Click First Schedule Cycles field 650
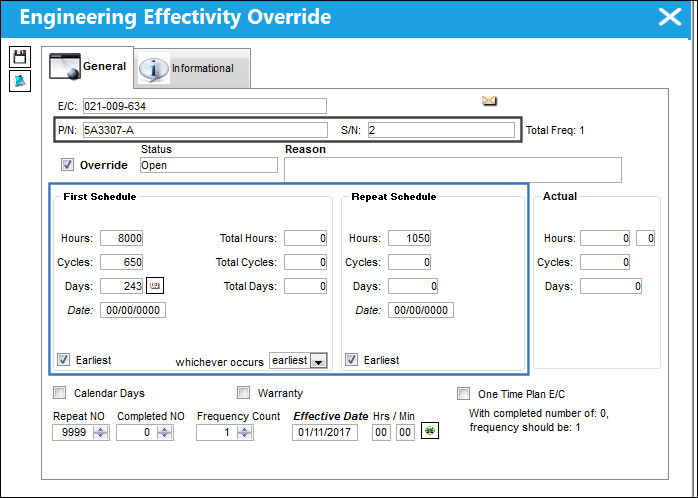The height and width of the screenshot is (498, 698). 122,262
